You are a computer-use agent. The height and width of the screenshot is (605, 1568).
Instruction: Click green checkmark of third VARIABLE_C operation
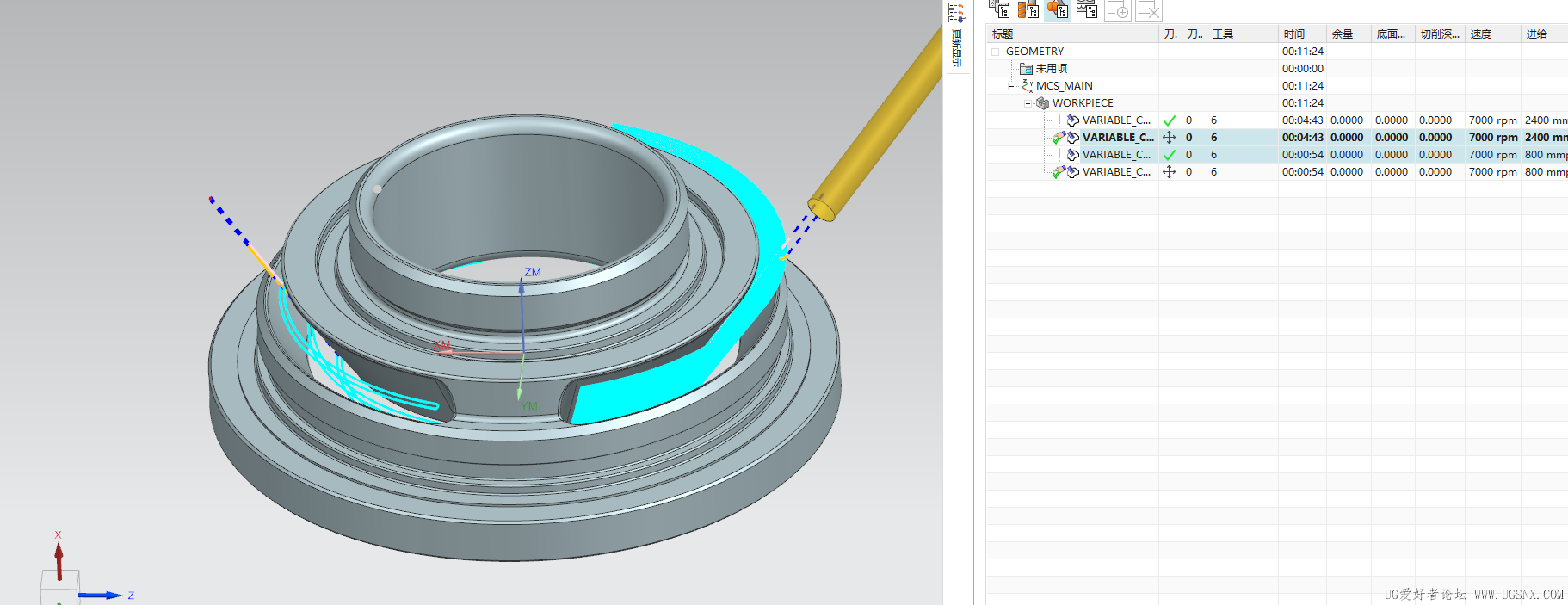(1169, 155)
